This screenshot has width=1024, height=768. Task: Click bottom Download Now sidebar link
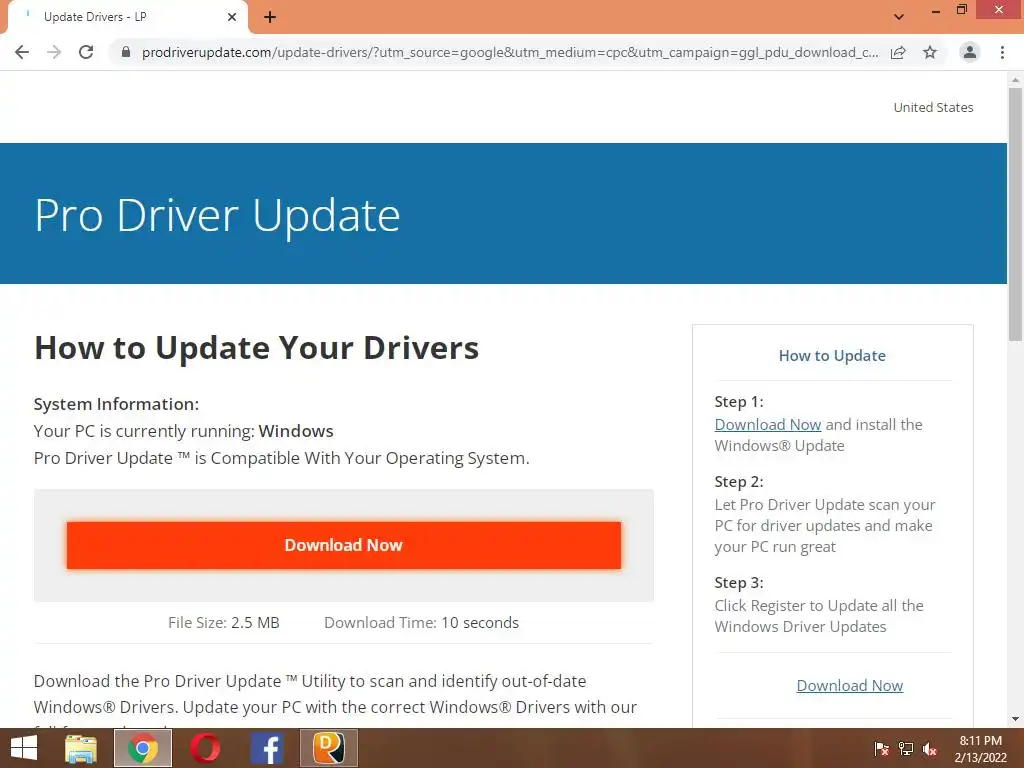pos(850,686)
